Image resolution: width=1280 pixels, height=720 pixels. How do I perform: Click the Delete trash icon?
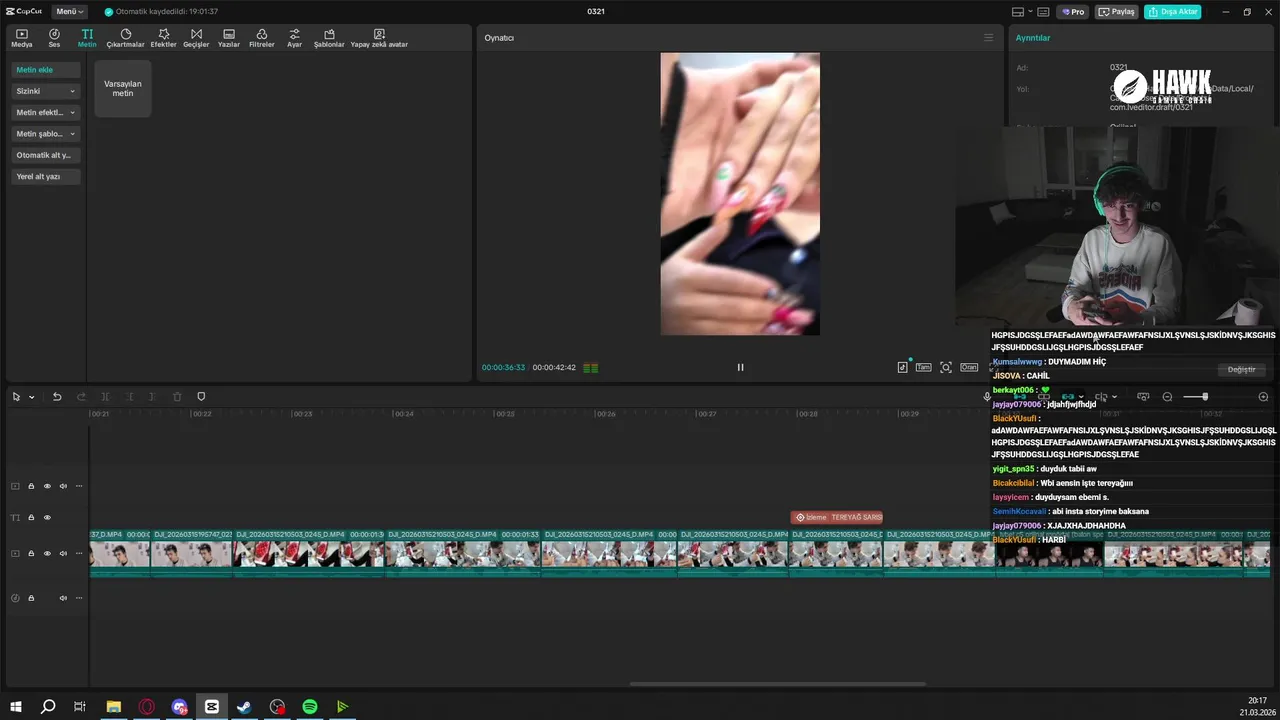[x=177, y=397]
